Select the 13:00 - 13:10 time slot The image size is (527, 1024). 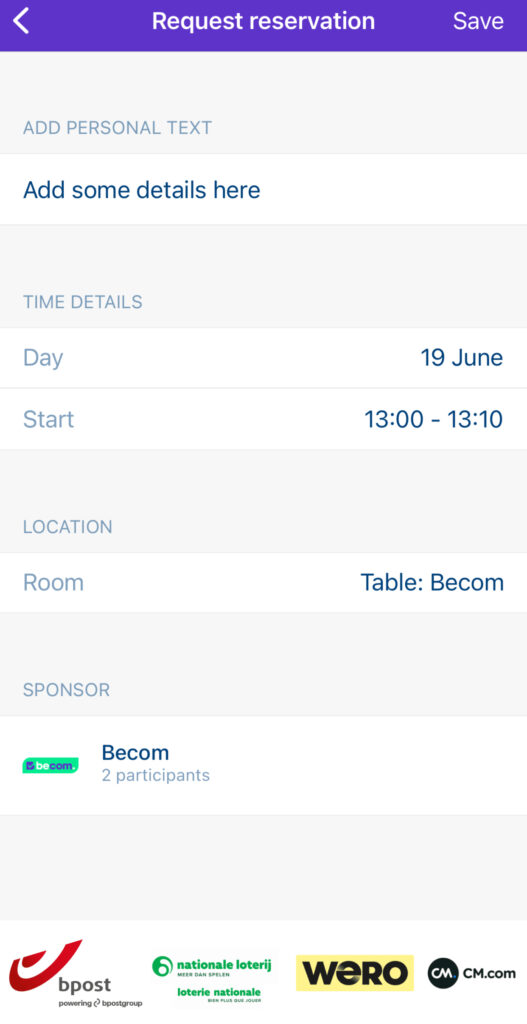click(434, 419)
